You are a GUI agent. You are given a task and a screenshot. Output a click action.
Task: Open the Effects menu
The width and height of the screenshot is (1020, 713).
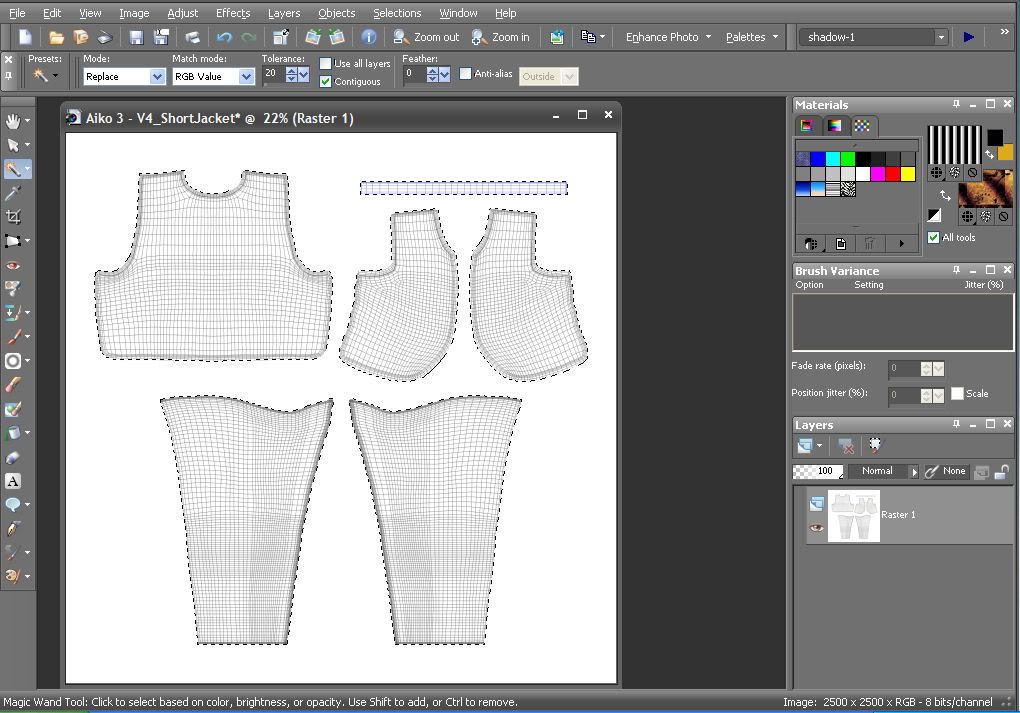[233, 13]
